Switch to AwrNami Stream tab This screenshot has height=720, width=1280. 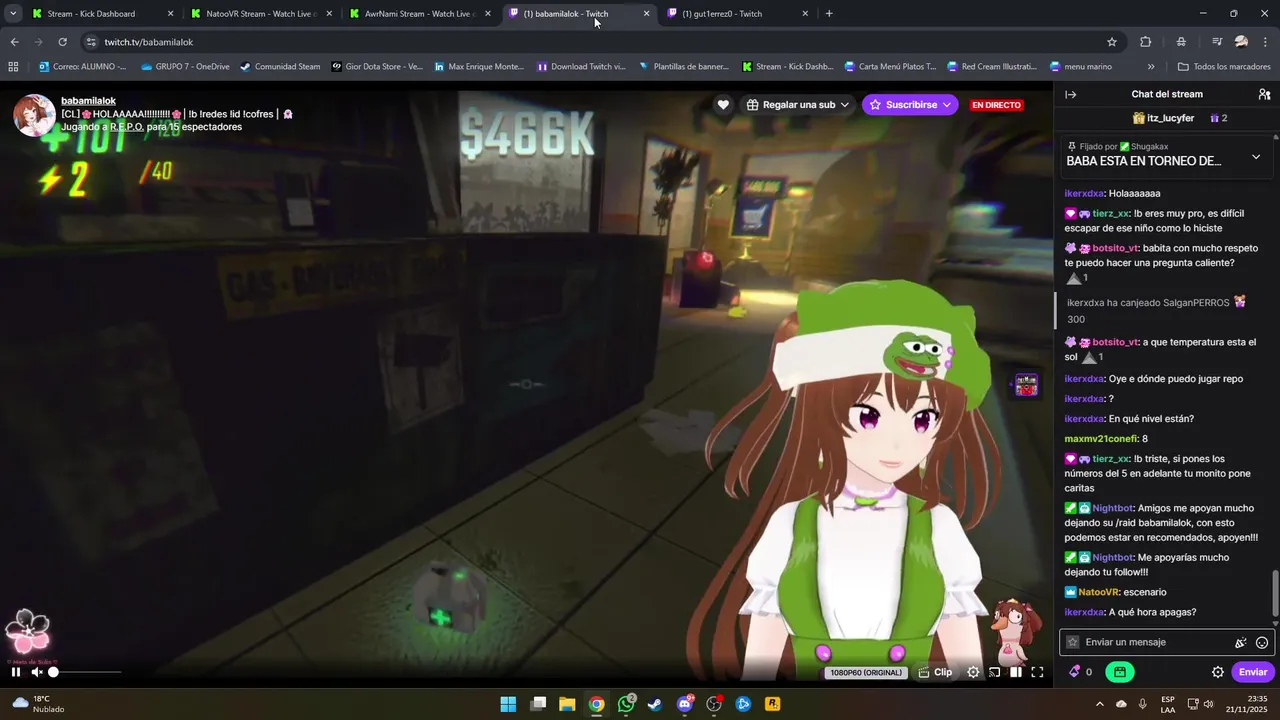point(420,14)
